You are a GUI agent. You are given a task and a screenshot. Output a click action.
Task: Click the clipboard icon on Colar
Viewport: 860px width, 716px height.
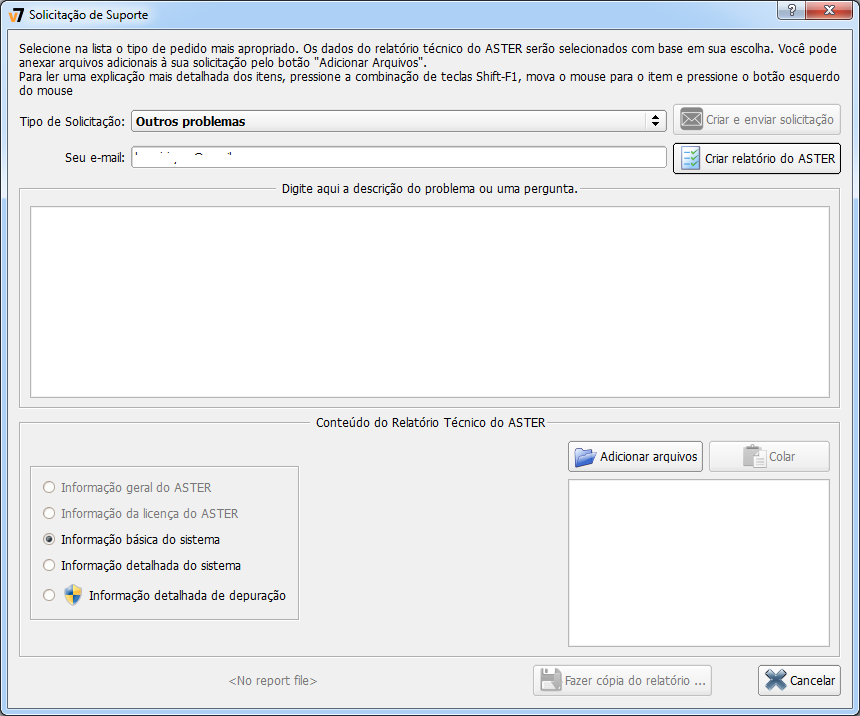[x=753, y=457]
